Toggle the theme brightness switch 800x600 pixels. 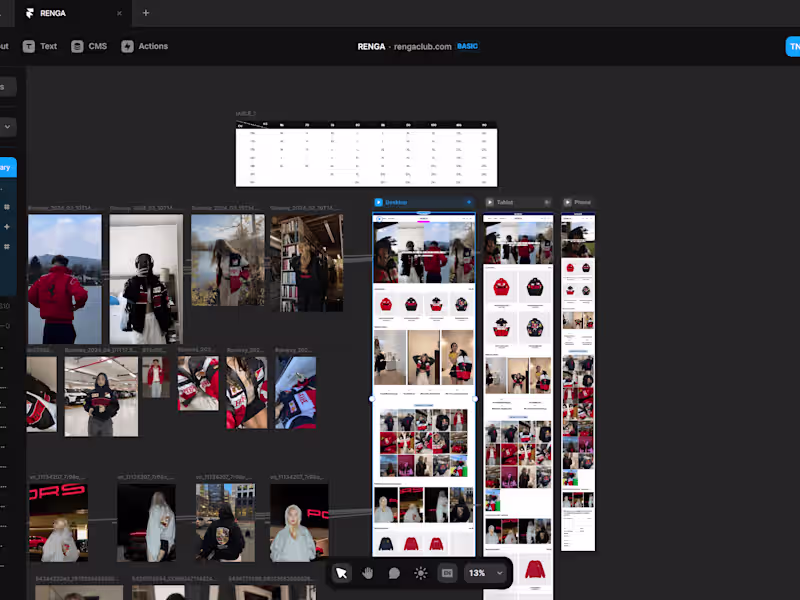421,573
